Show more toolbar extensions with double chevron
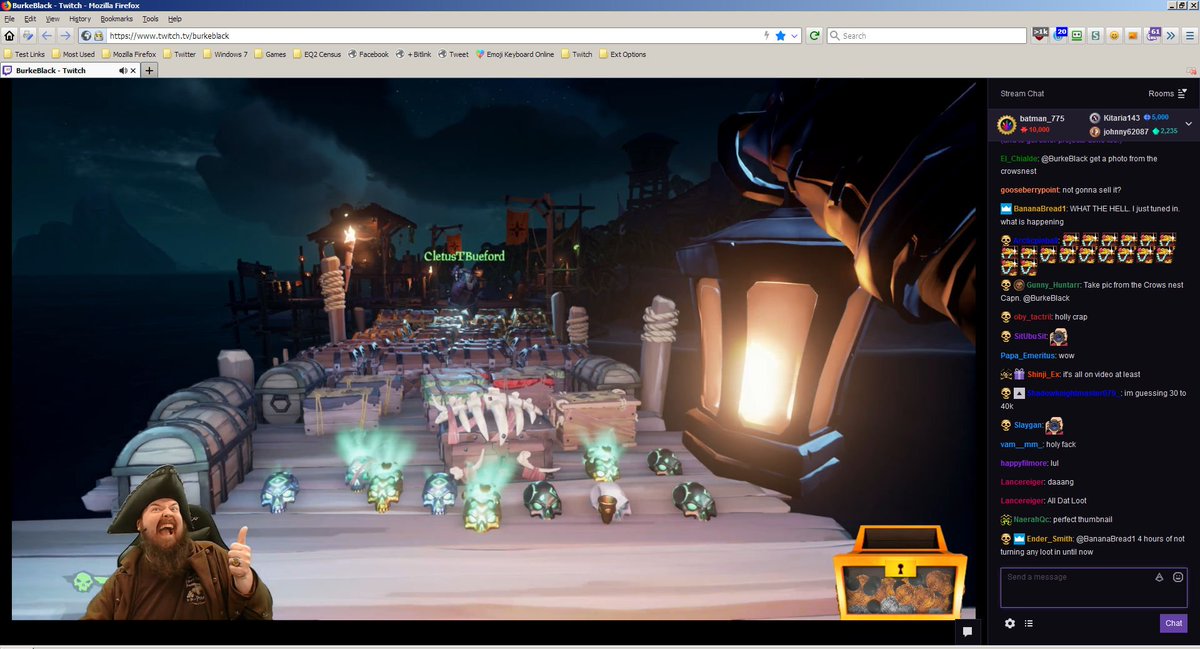Screen dimensions: 1200x649 [x=1171, y=36]
